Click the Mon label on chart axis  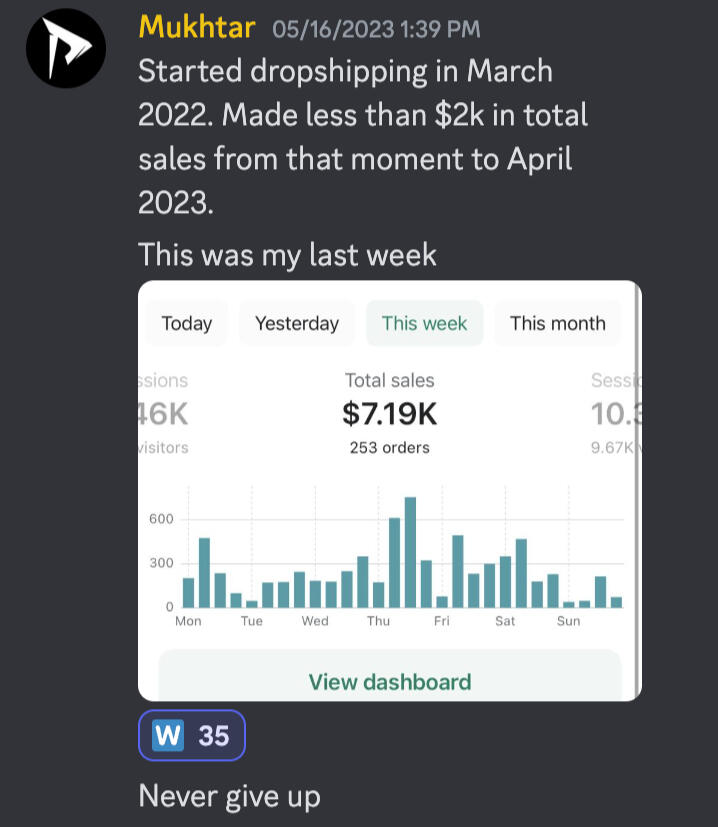pyautogui.click(x=188, y=621)
